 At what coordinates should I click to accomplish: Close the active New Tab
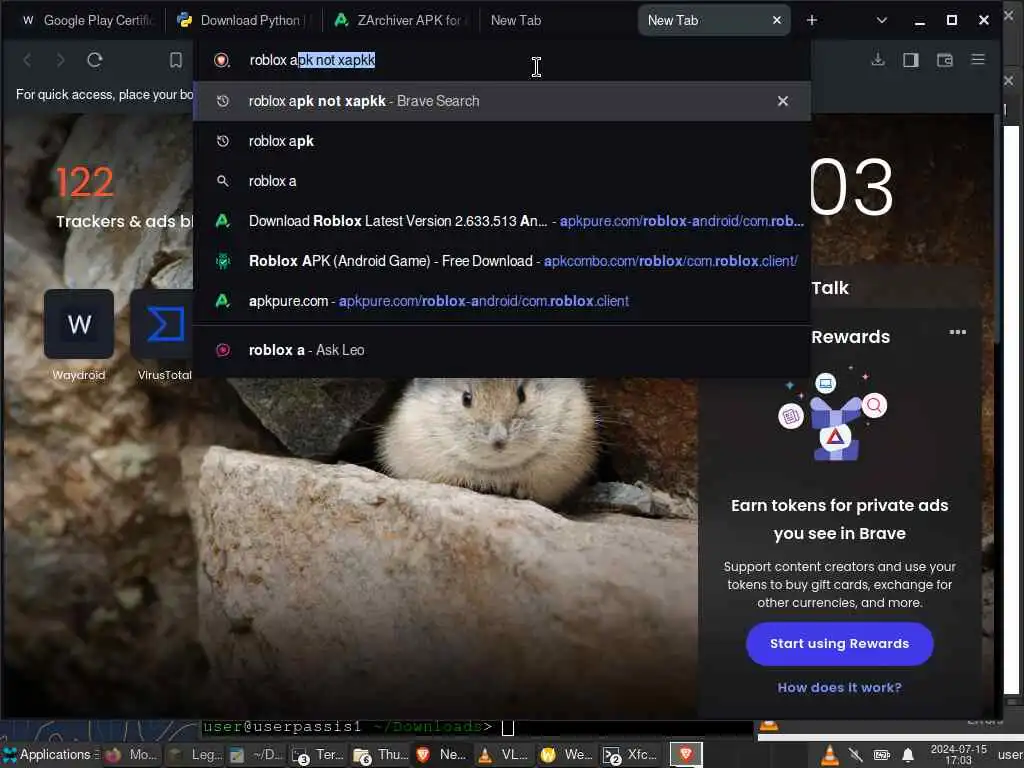[776, 20]
